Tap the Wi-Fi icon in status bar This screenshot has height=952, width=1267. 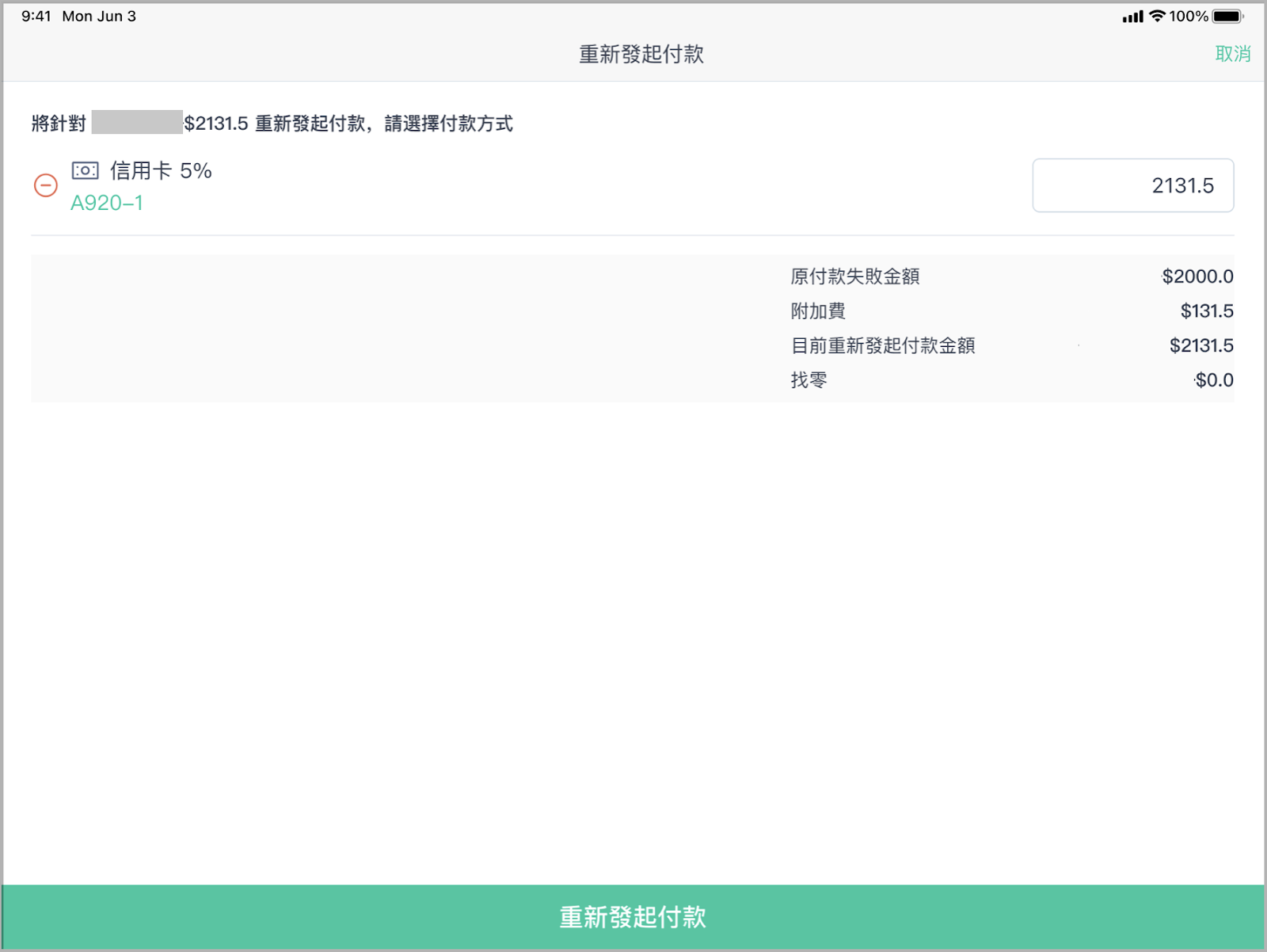point(1157,16)
